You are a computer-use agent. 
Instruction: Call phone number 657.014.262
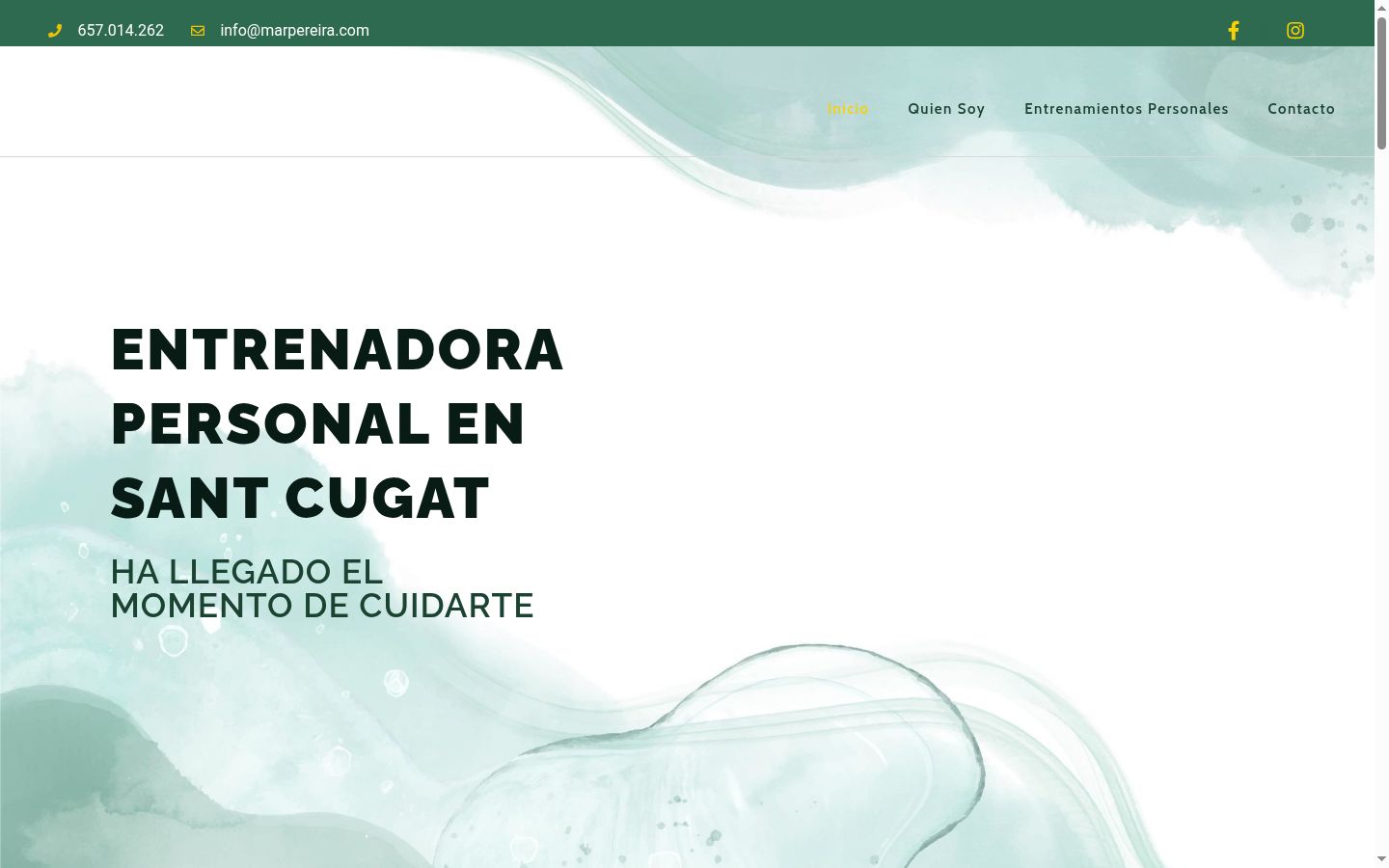(121, 31)
